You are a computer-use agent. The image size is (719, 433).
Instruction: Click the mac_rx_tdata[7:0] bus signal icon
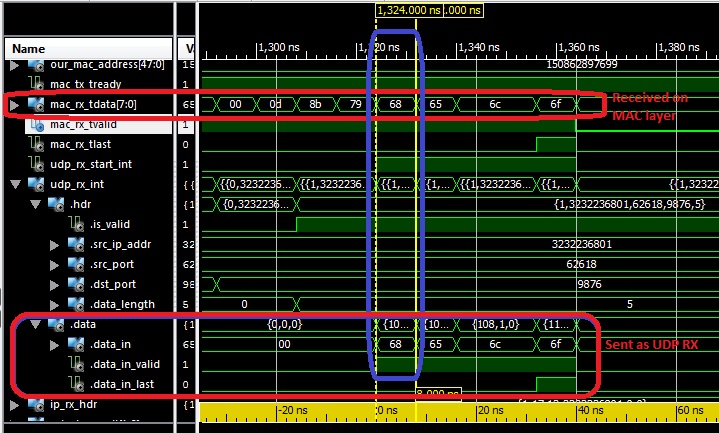point(35,104)
